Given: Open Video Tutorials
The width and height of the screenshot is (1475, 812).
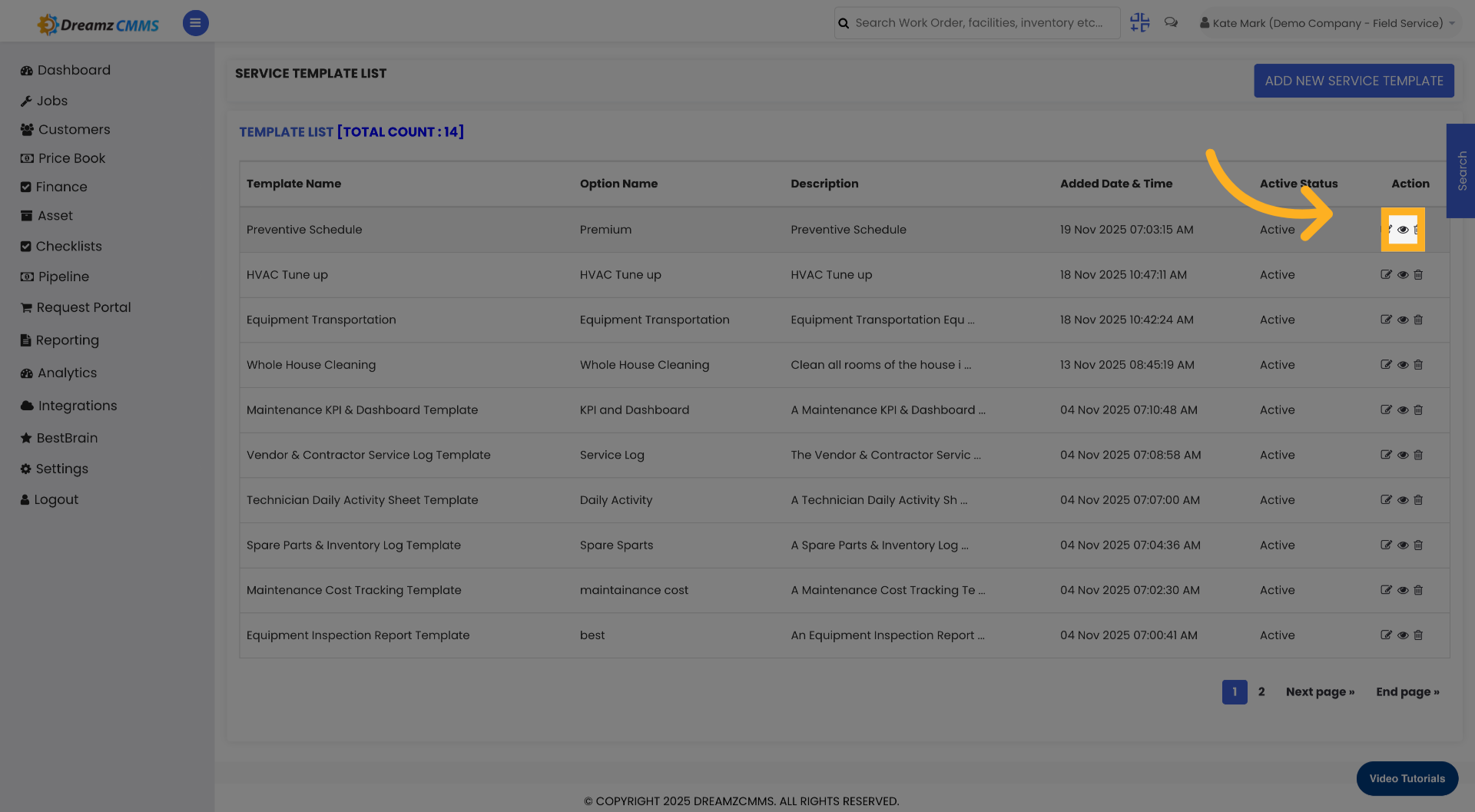Looking at the screenshot, I should pyautogui.click(x=1407, y=778).
